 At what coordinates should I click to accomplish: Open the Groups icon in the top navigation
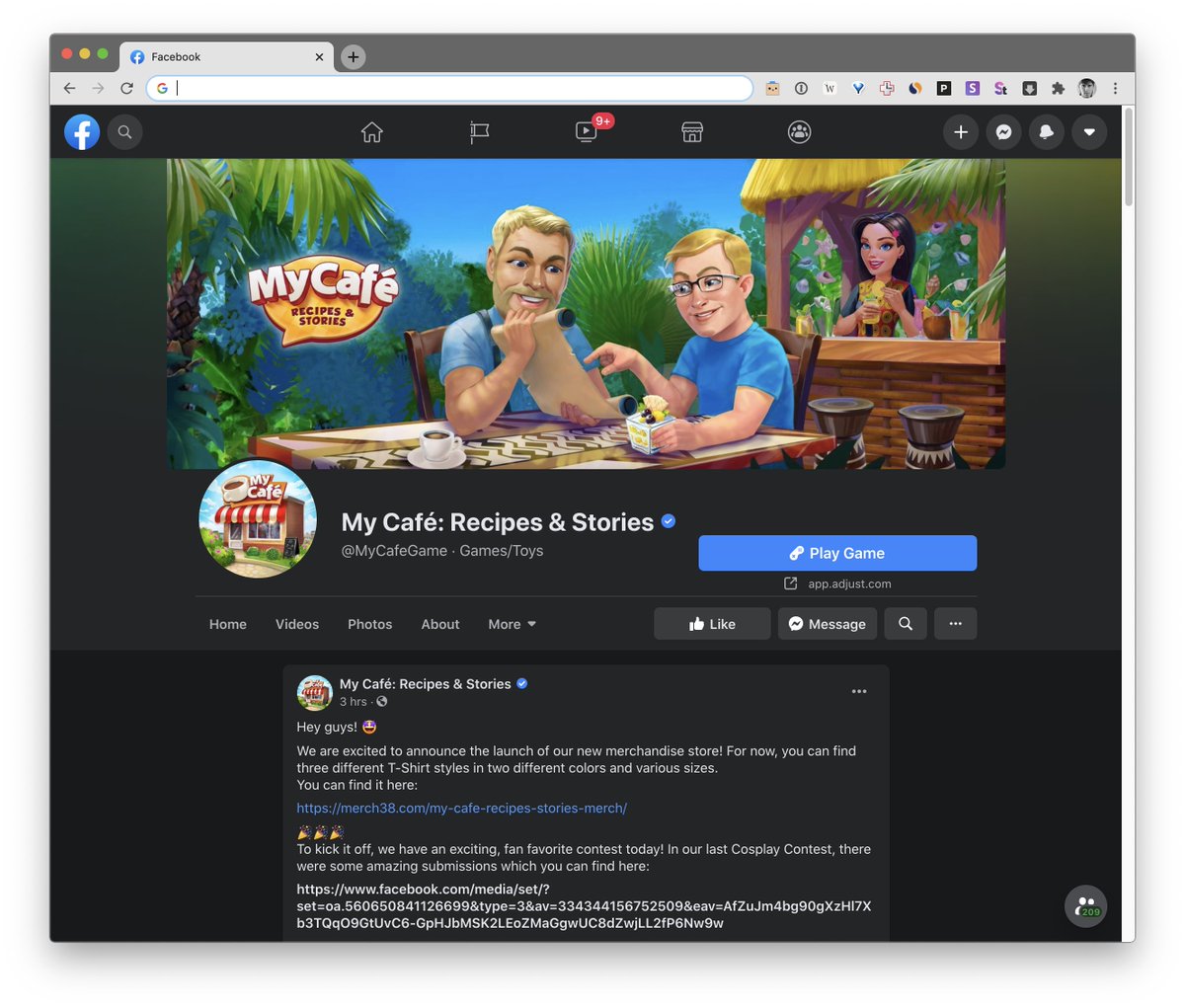pyautogui.click(x=799, y=131)
